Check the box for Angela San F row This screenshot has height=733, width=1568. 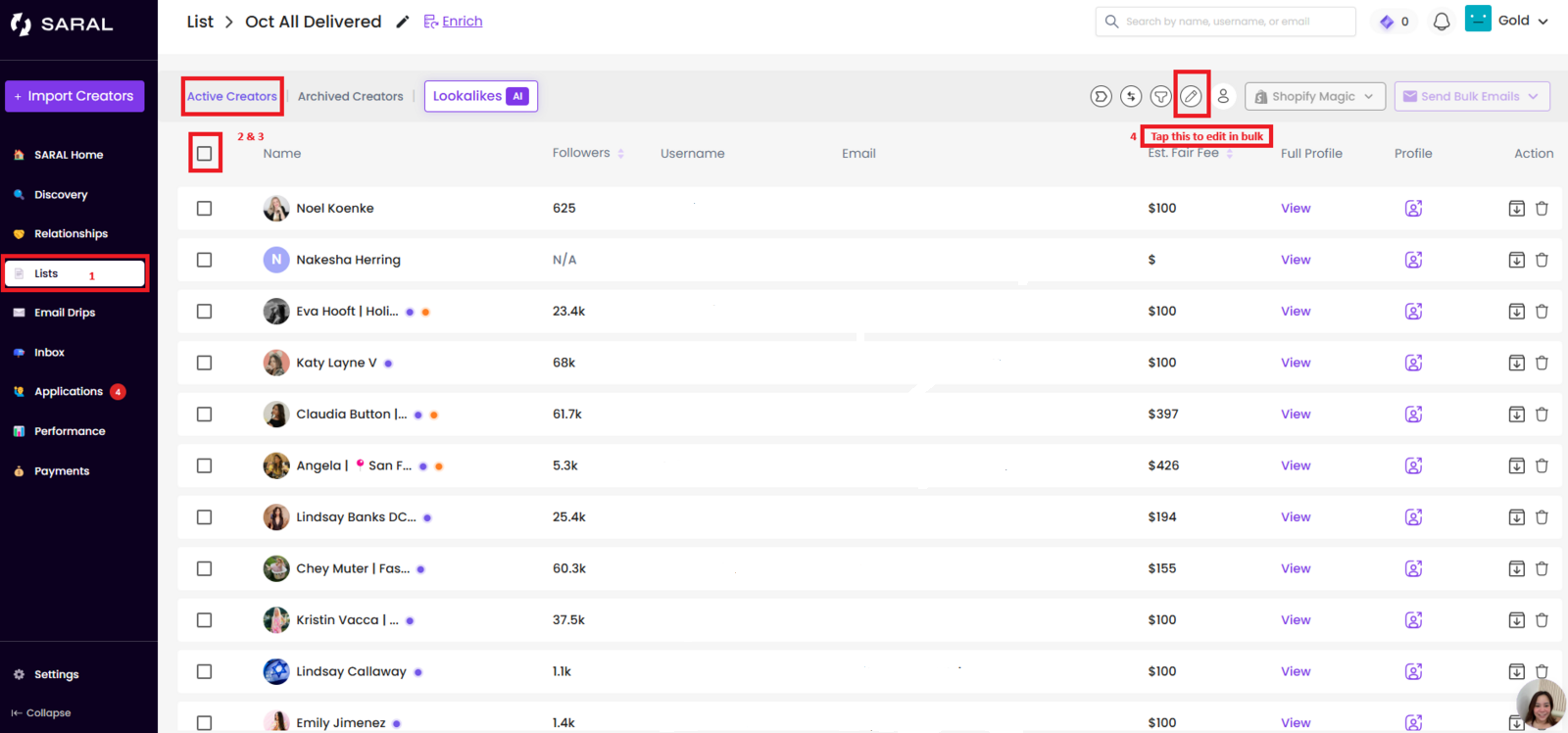tap(204, 465)
